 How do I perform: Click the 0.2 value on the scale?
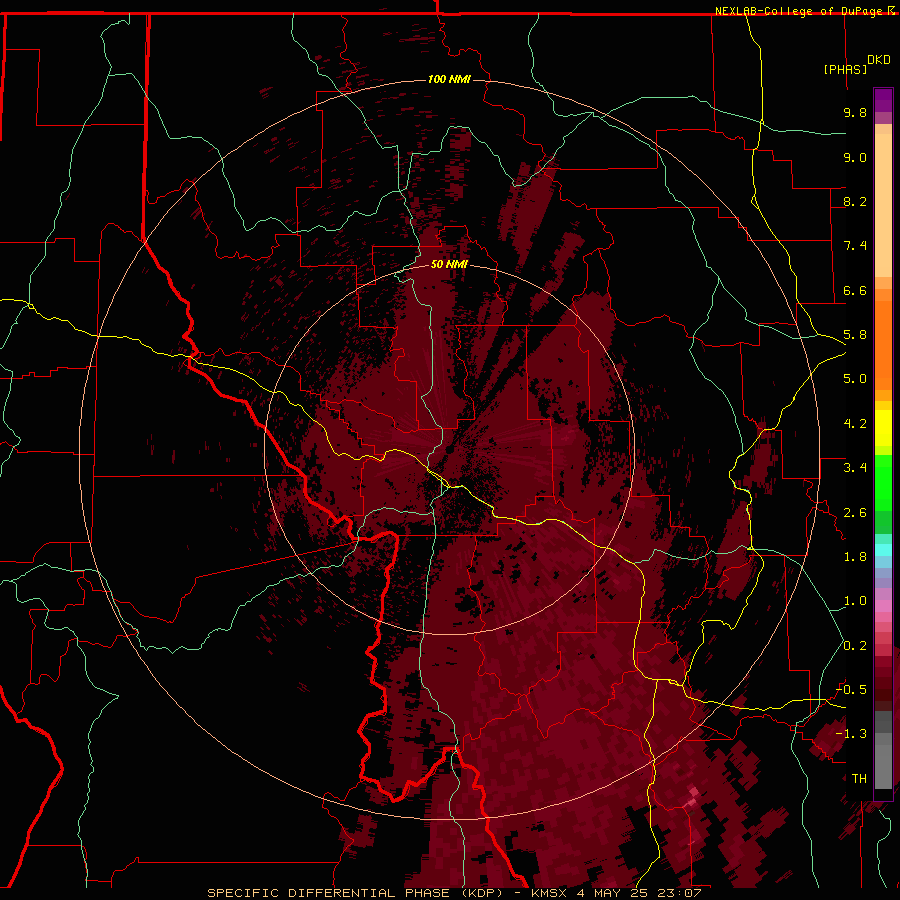pyautogui.click(x=855, y=646)
